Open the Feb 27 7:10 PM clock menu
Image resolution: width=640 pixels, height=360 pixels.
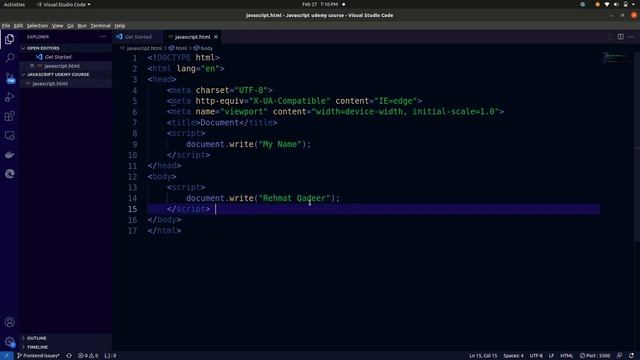tap(320, 4)
